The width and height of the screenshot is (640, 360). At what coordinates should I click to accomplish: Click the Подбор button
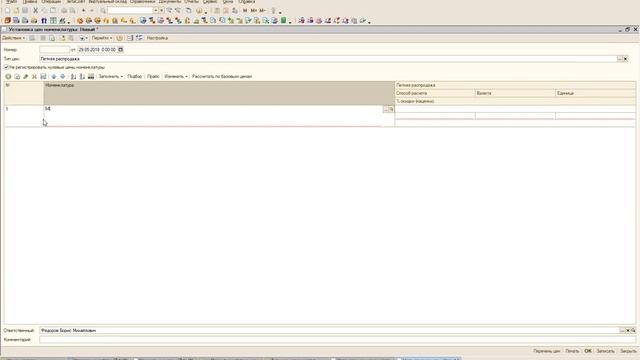coord(134,76)
